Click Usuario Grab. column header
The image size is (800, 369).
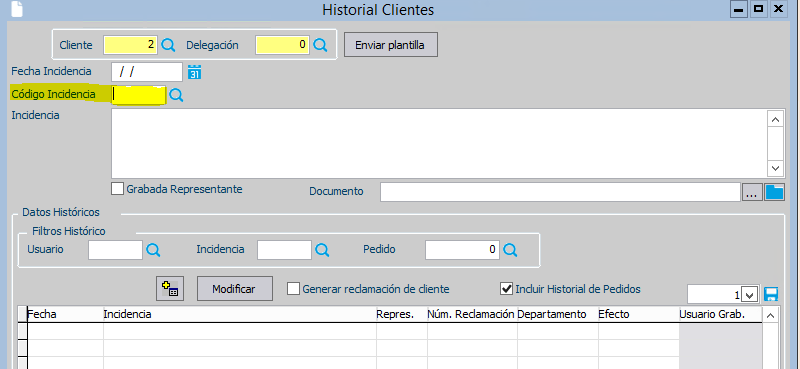click(x=720, y=314)
